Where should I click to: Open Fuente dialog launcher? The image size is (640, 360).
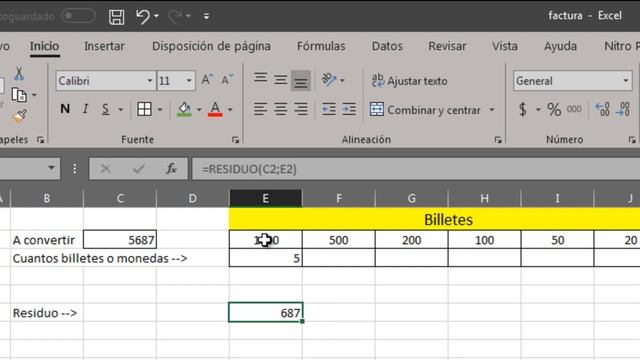(x=236, y=140)
